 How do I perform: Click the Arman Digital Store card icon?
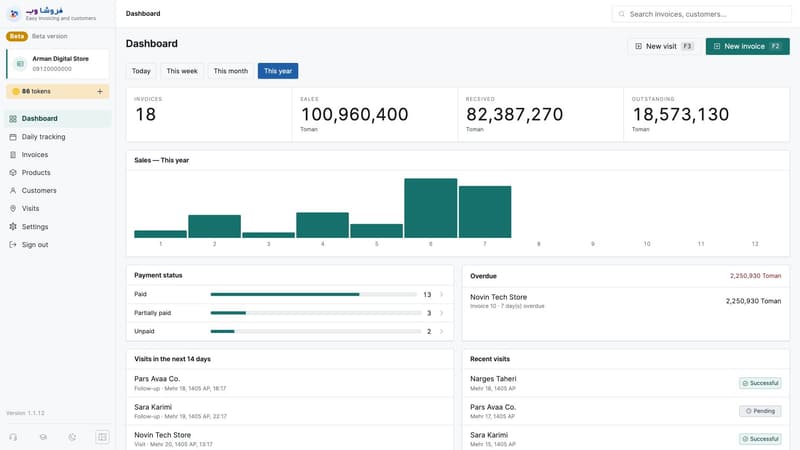tap(20, 64)
